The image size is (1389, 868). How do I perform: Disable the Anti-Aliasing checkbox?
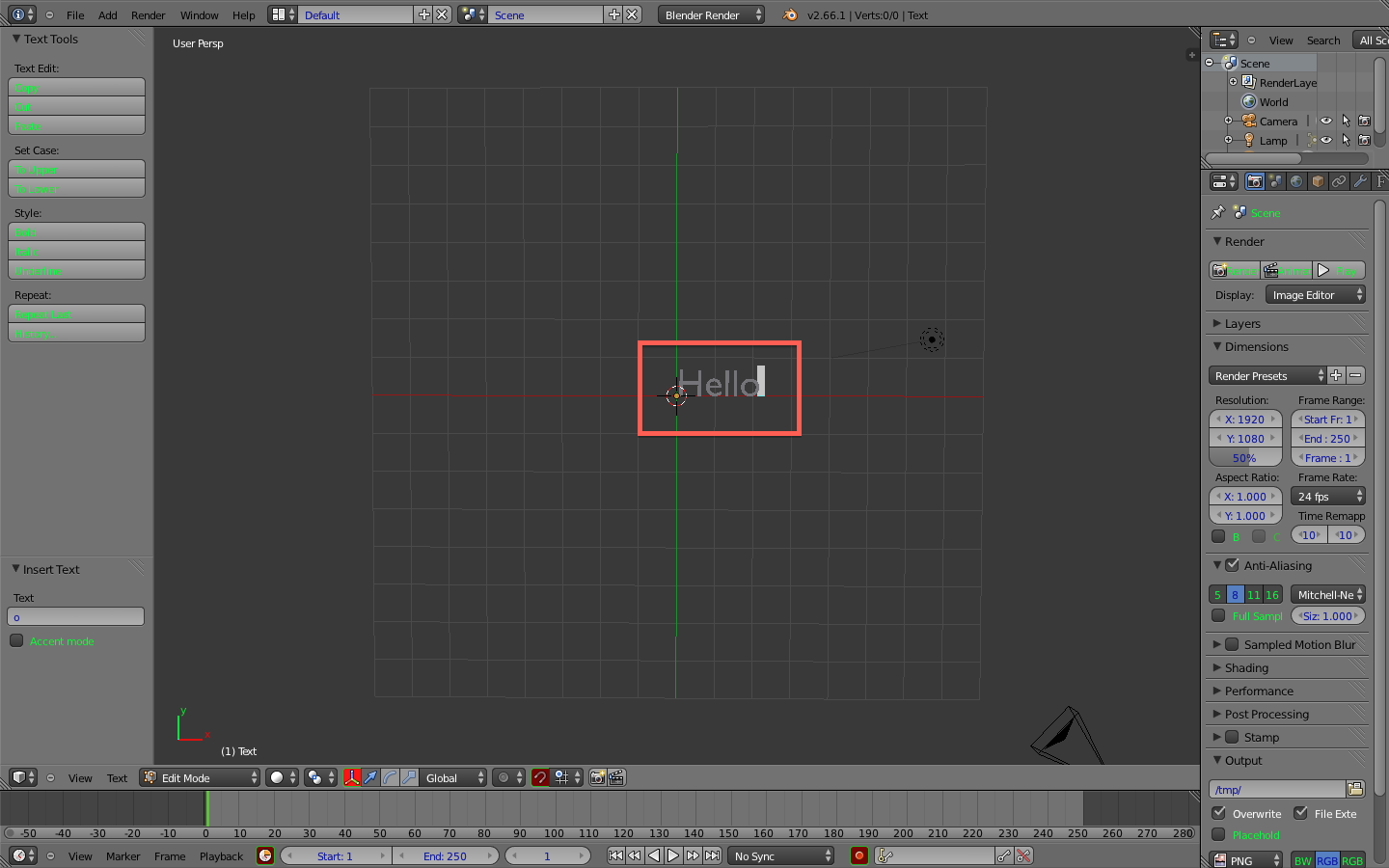1232,565
